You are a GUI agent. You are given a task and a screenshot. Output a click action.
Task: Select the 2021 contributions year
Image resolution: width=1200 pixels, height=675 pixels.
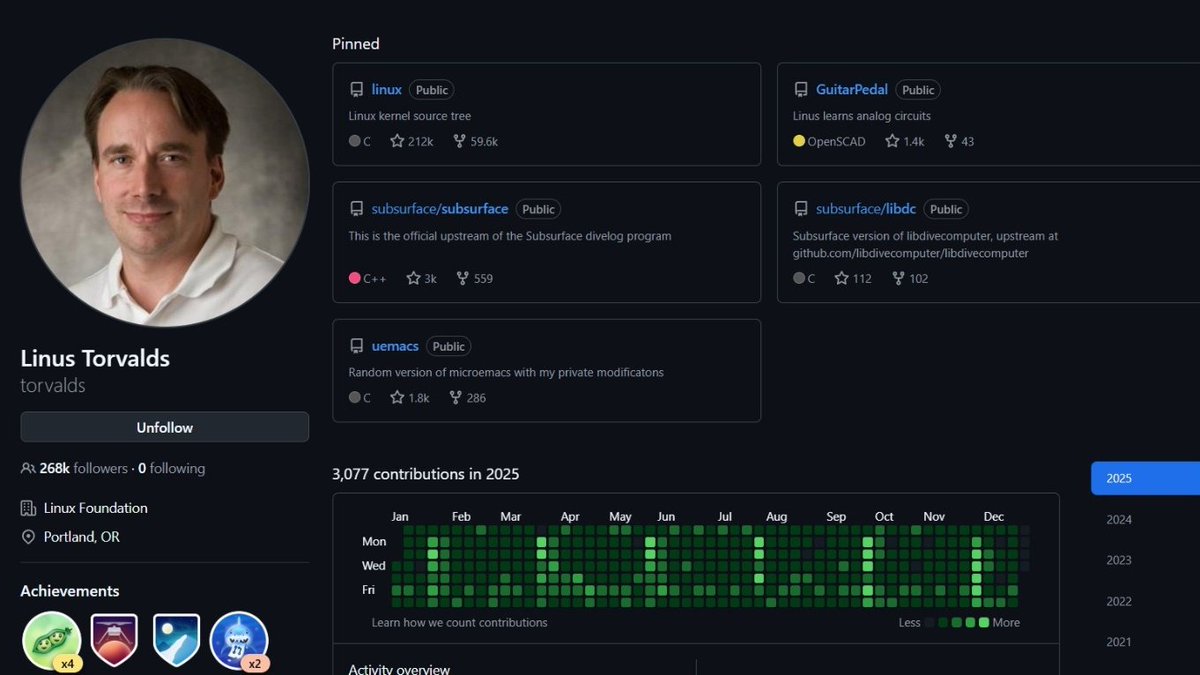[1119, 642]
